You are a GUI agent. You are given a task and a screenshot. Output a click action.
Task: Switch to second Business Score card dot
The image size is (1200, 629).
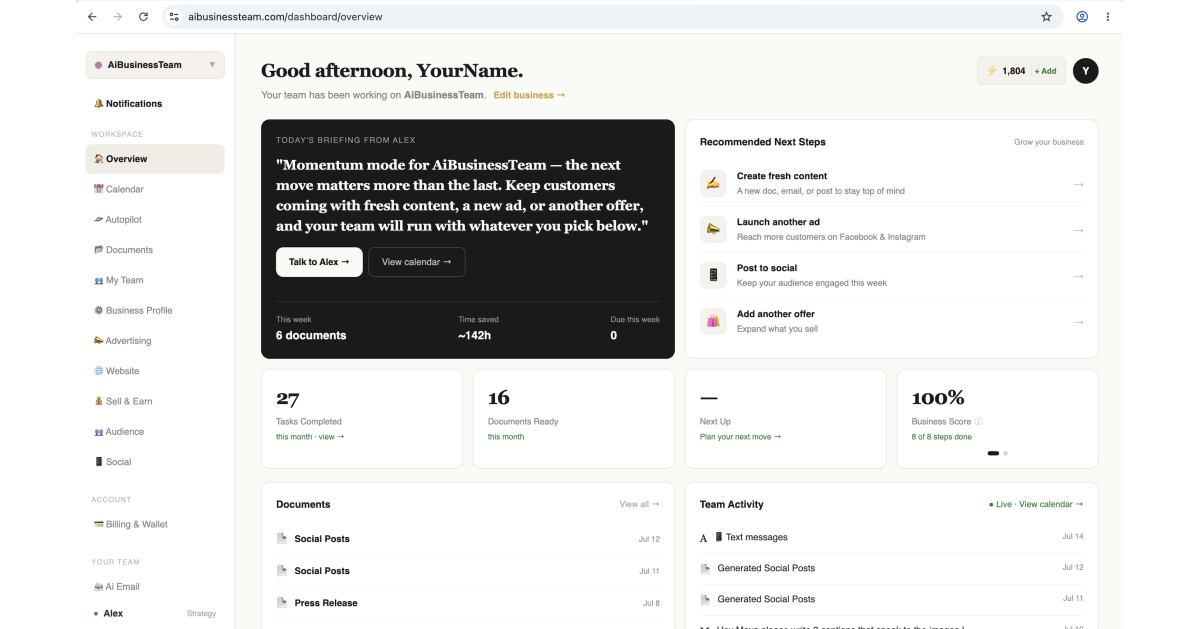coord(1005,453)
